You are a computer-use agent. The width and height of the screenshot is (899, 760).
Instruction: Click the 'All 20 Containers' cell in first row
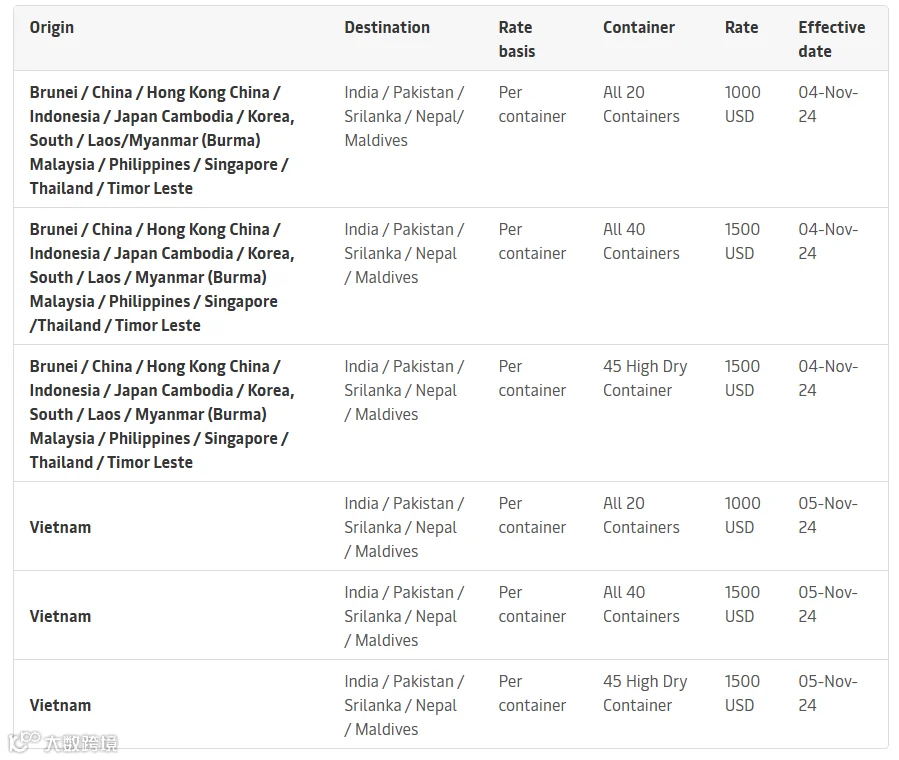tap(640, 104)
